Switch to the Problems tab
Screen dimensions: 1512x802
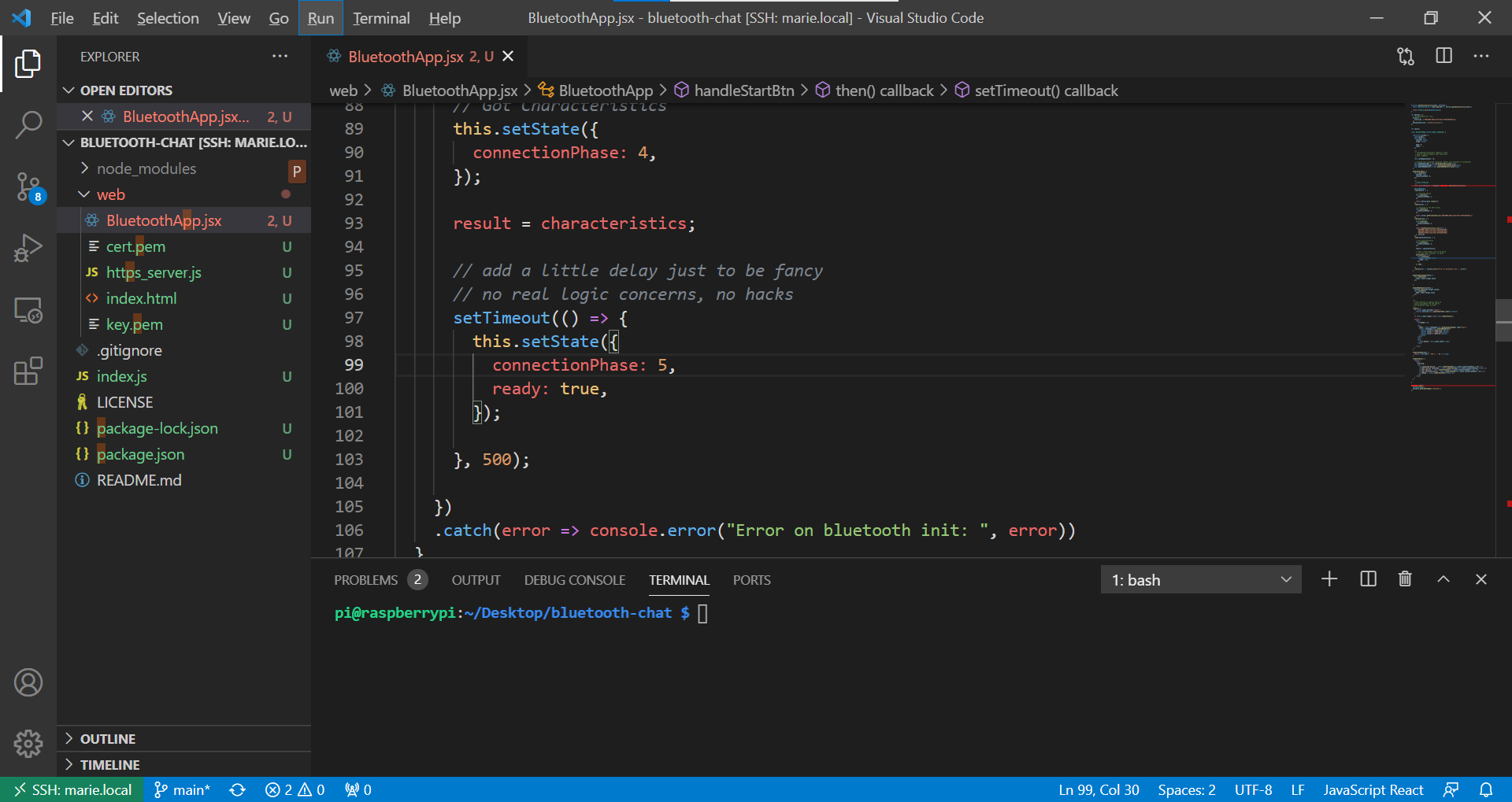point(365,579)
